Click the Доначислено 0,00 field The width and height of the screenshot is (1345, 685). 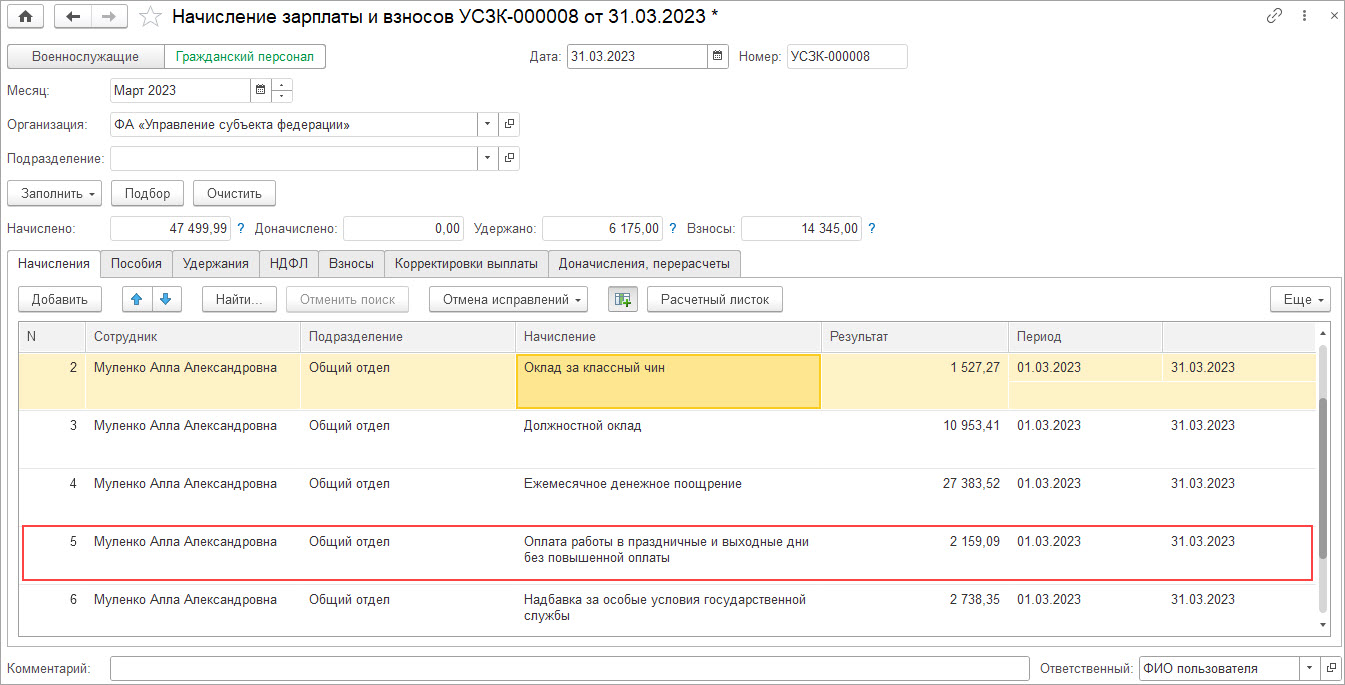pyautogui.click(x=403, y=228)
